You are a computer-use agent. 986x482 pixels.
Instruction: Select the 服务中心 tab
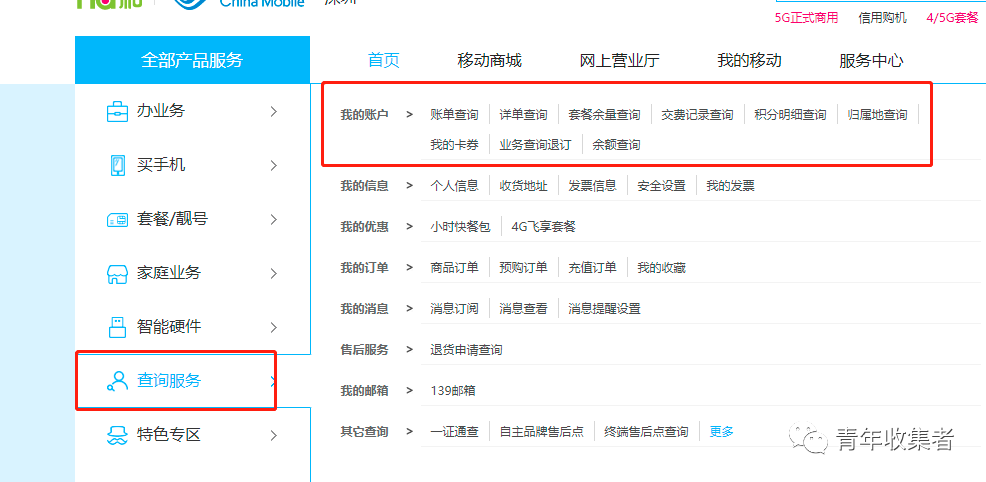871,61
